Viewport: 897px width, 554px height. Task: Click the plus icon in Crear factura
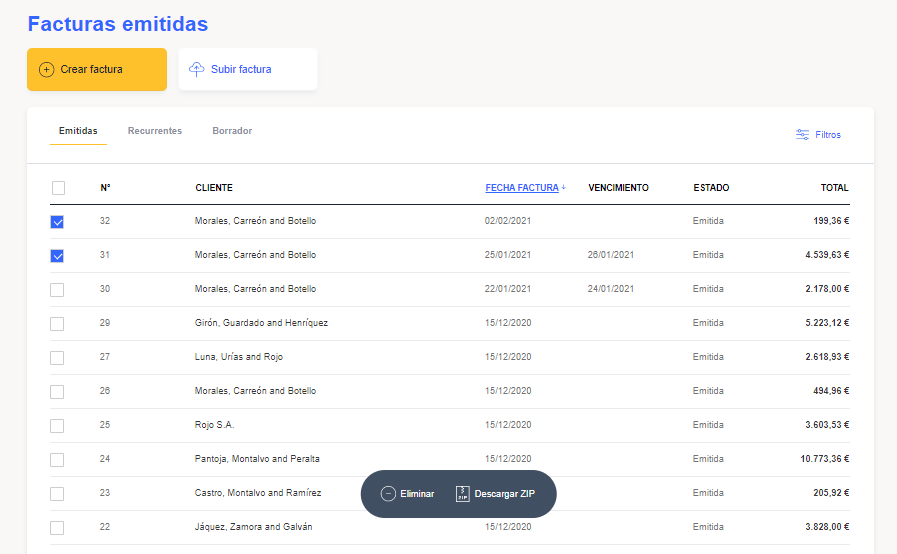(46, 70)
